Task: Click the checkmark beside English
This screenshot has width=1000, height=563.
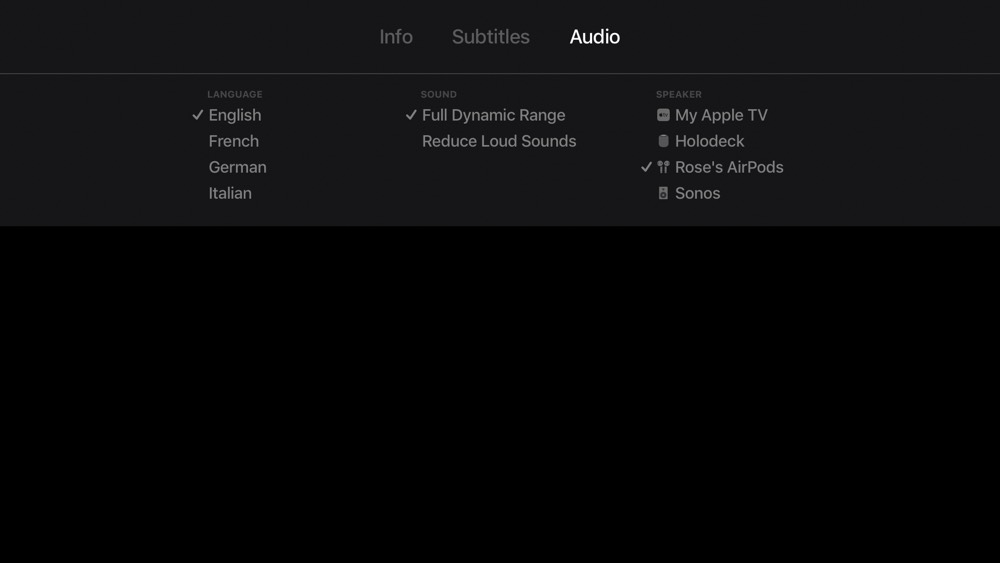Action: pyautogui.click(x=198, y=115)
